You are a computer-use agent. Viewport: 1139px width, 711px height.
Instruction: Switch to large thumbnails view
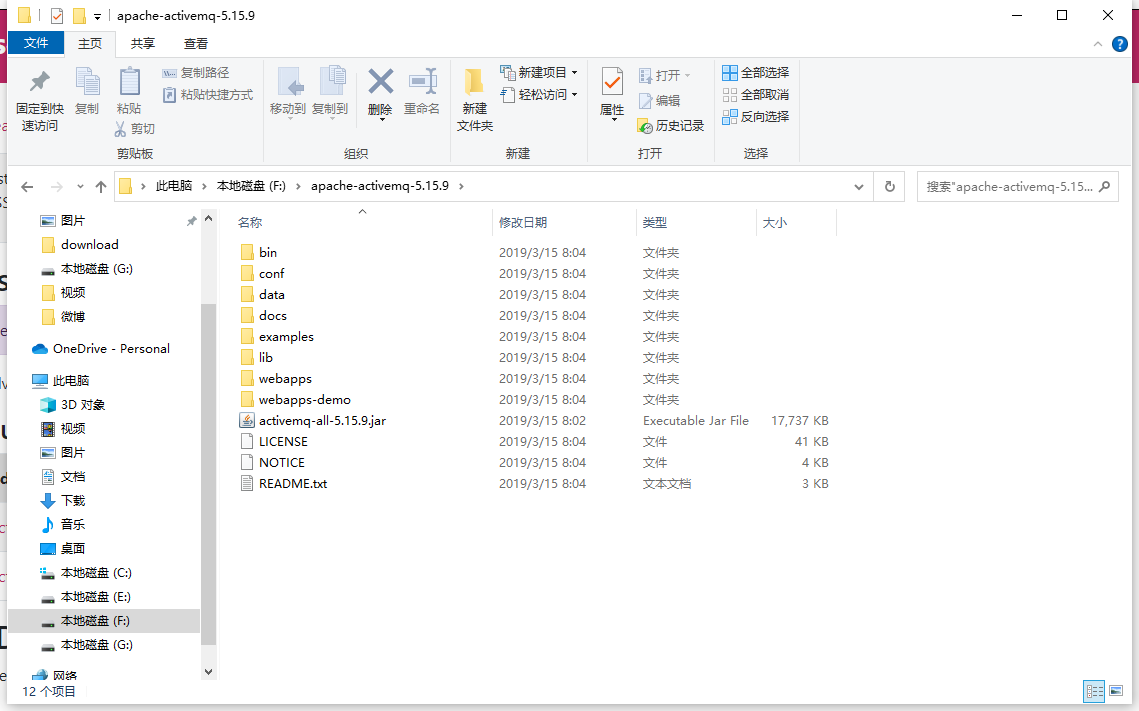click(x=1116, y=691)
